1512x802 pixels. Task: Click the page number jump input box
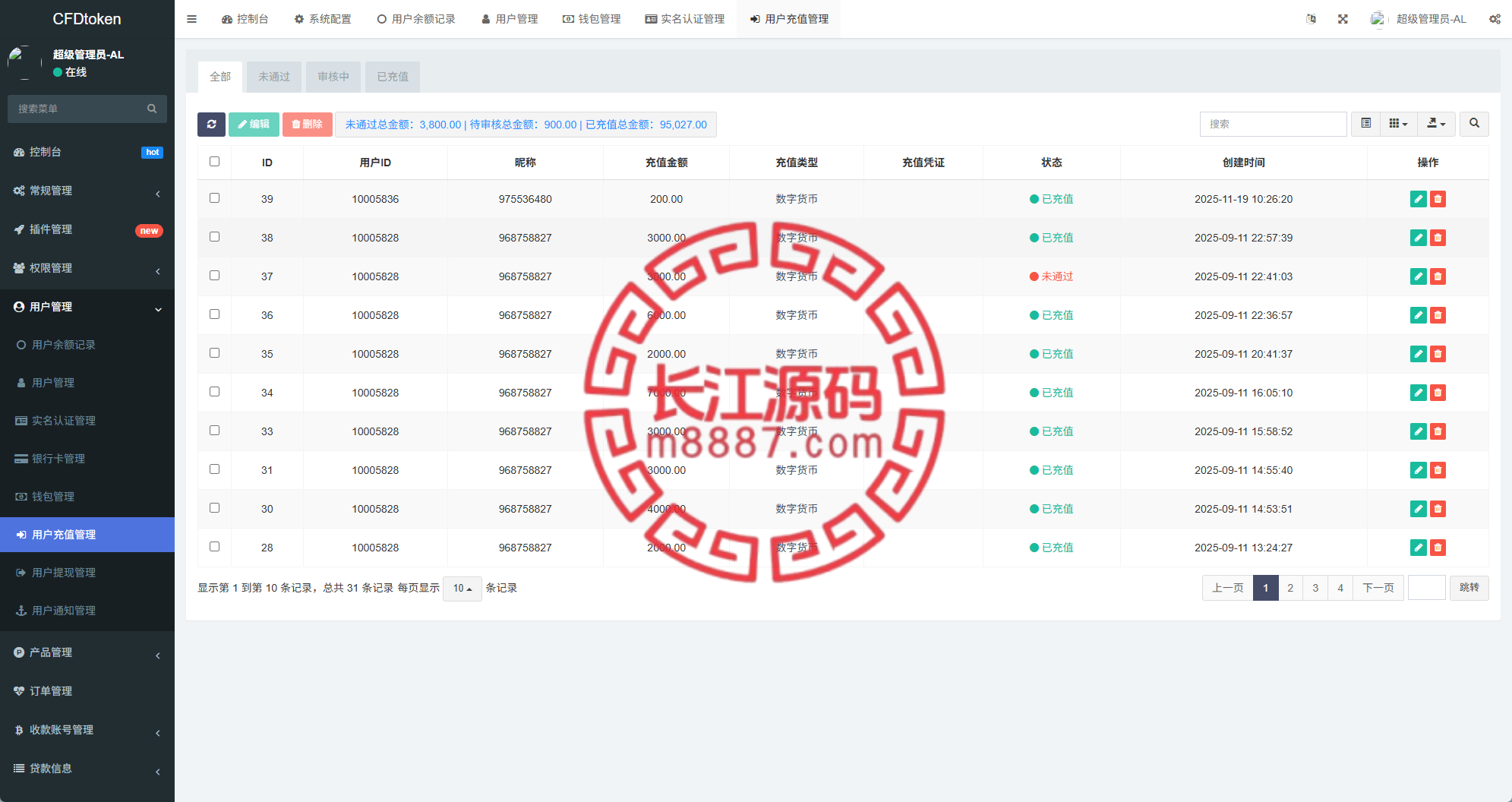pos(1426,588)
